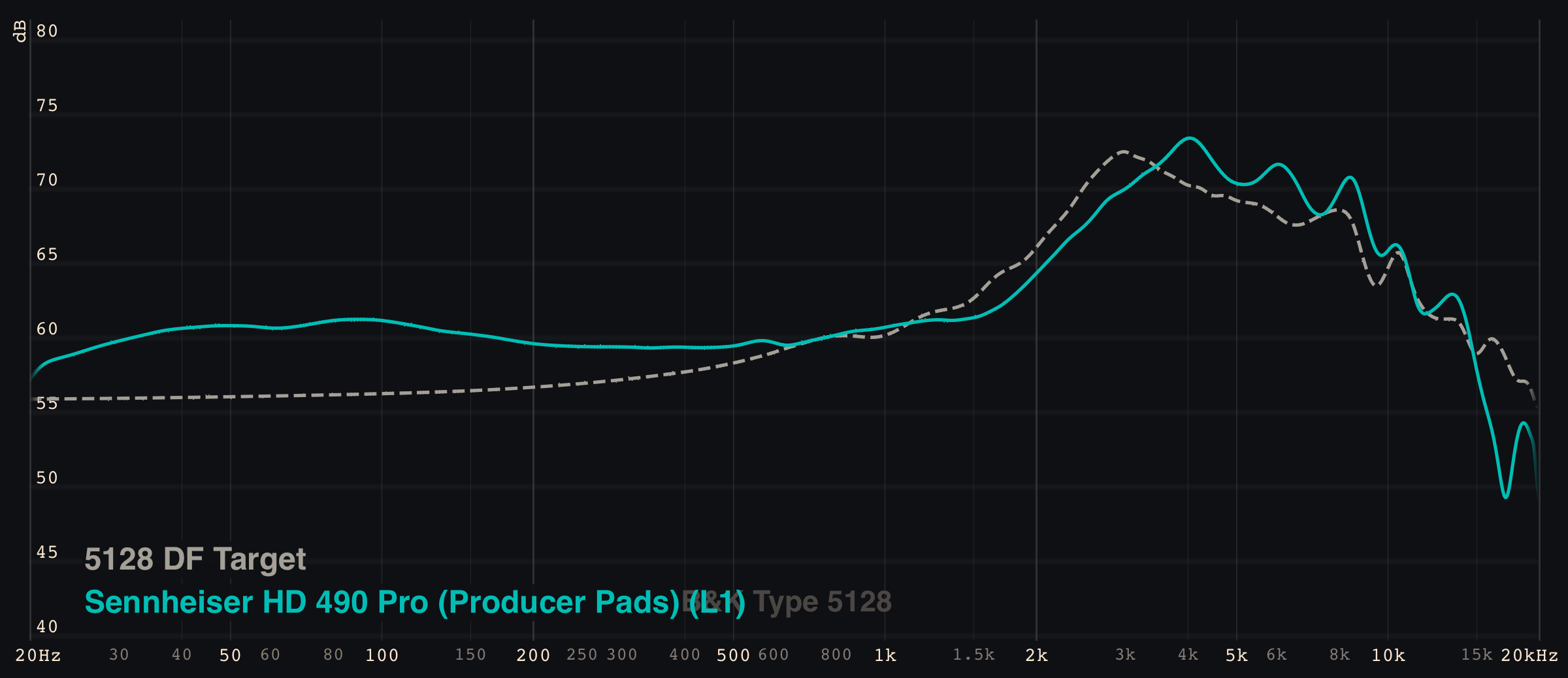Click the dB axis title
Image resolution: width=1568 pixels, height=678 pixels.
pos(20,29)
